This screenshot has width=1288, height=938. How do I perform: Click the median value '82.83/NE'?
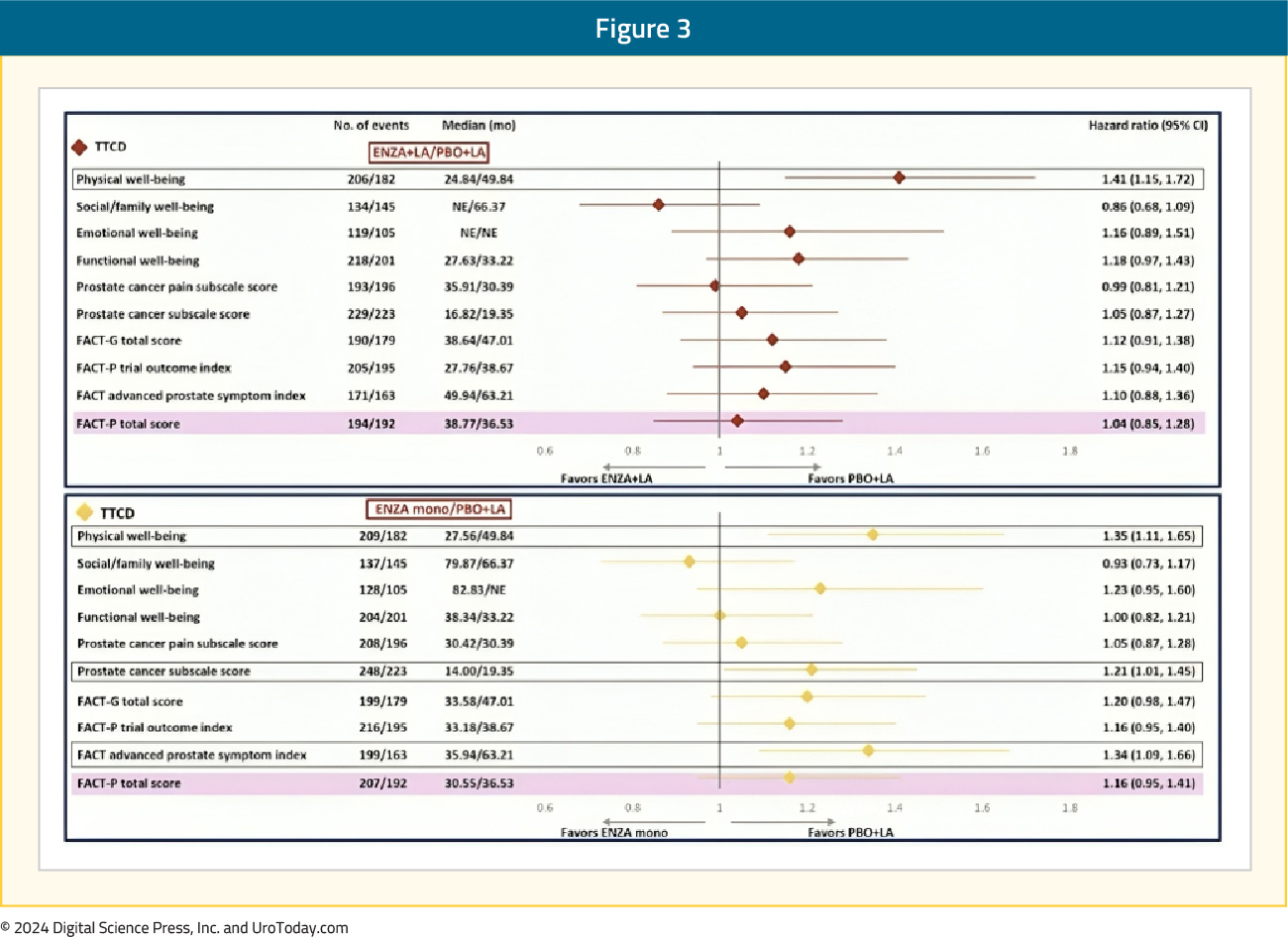click(x=479, y=590)
